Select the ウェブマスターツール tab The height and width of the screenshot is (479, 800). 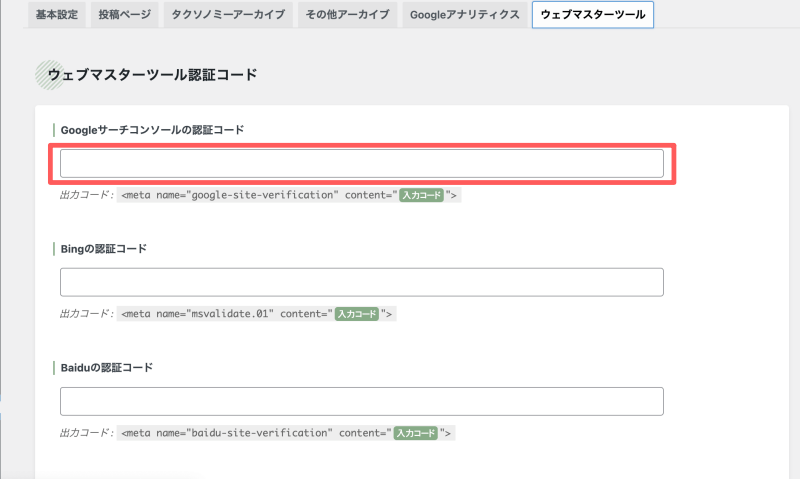pyautogui.click(x=593, y=14)
